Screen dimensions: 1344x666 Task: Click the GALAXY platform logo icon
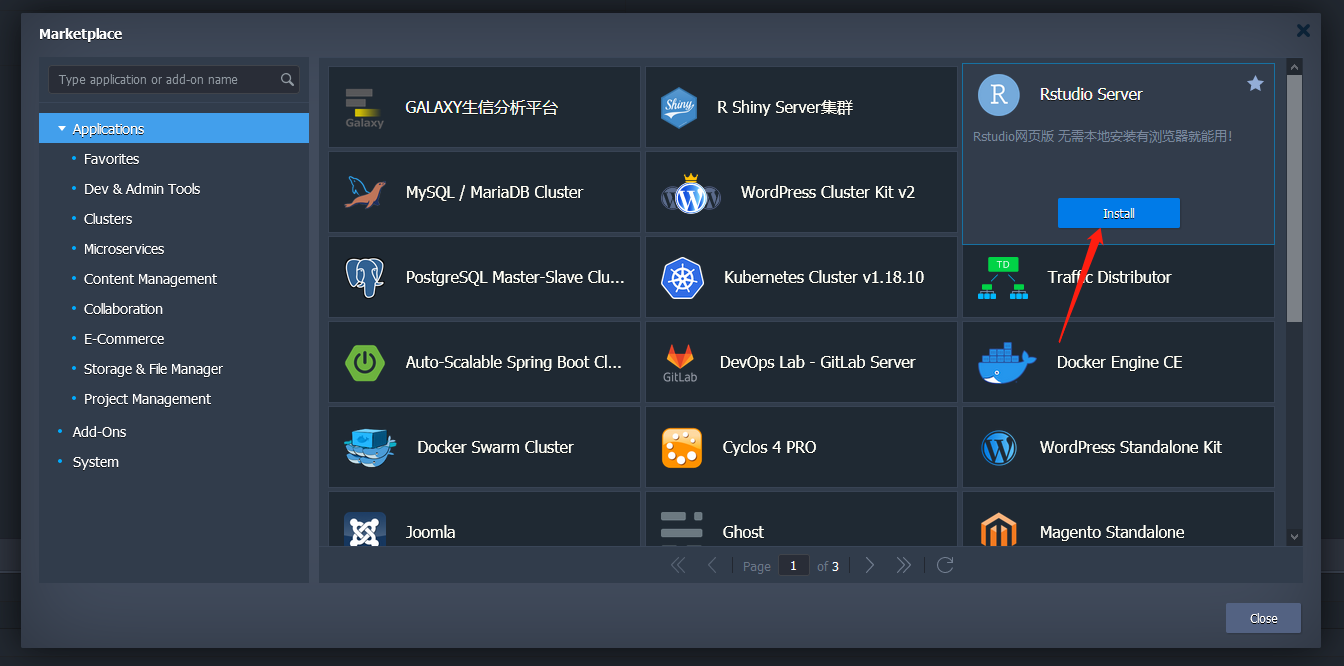[365, 108]
